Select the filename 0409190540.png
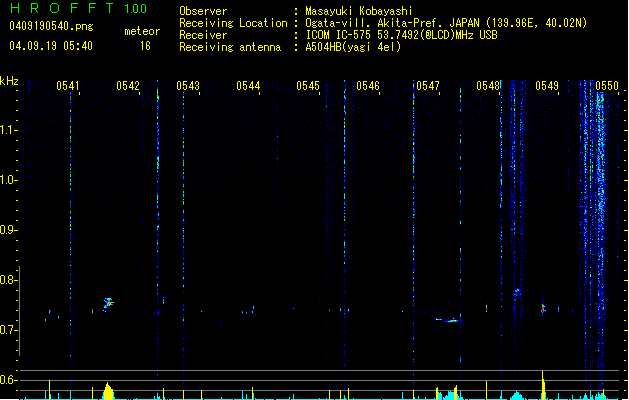Viewport: 629px width, 400px height. (x=51, y=26)
